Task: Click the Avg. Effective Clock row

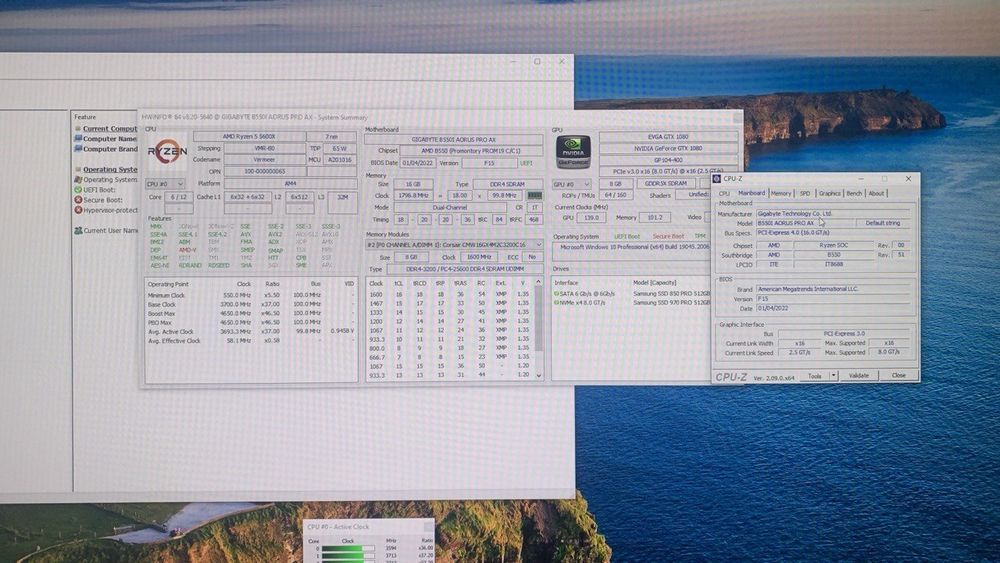Action: [x=251, y=340]
